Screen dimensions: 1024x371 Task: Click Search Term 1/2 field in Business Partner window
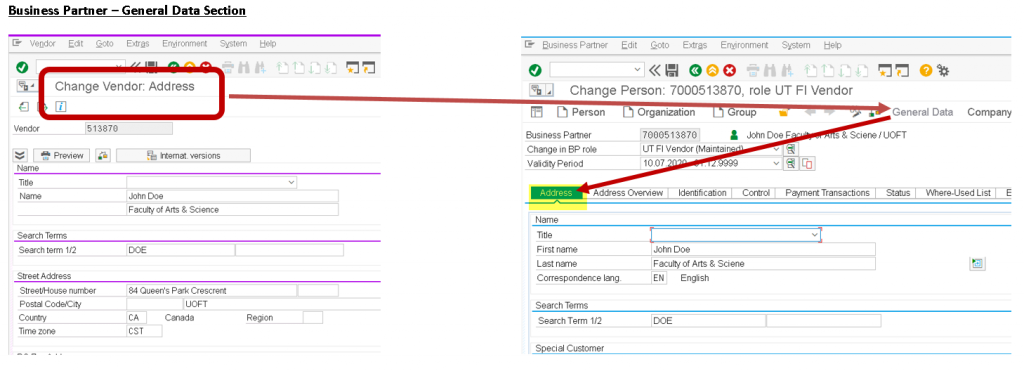pyautogui.click(x=708, y=321)
